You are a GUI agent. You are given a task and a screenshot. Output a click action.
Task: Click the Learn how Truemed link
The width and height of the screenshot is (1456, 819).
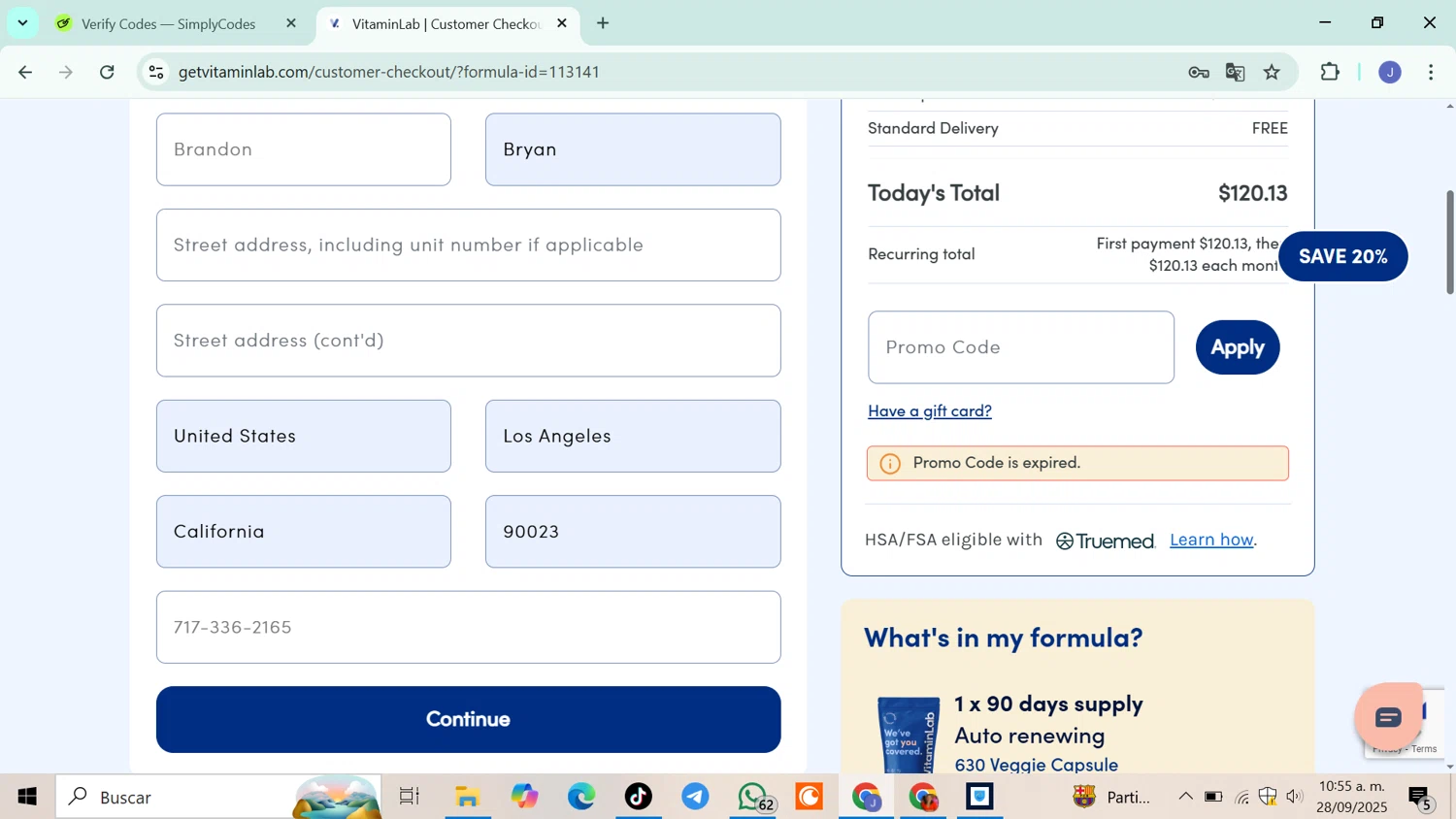(1211, 540)
